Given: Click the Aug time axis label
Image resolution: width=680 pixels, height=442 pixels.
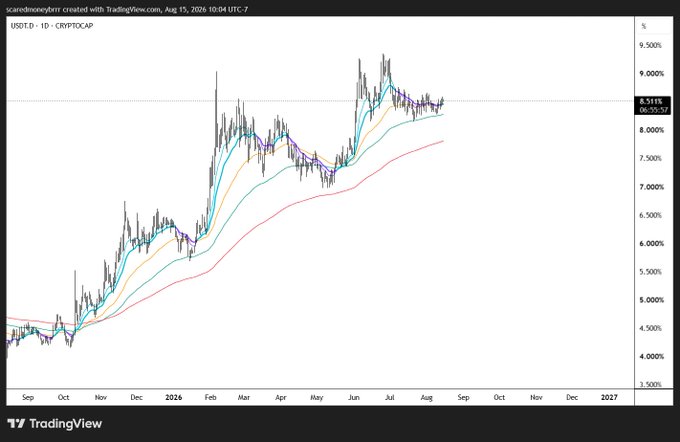Looking at the screenshot, I should tap(427, 397).
